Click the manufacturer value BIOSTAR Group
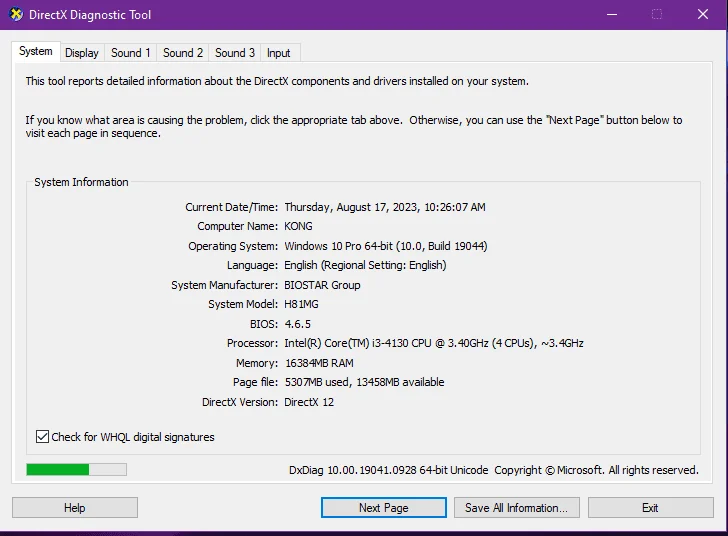Viewport: 728px width, 536px height. click(322, 285)
